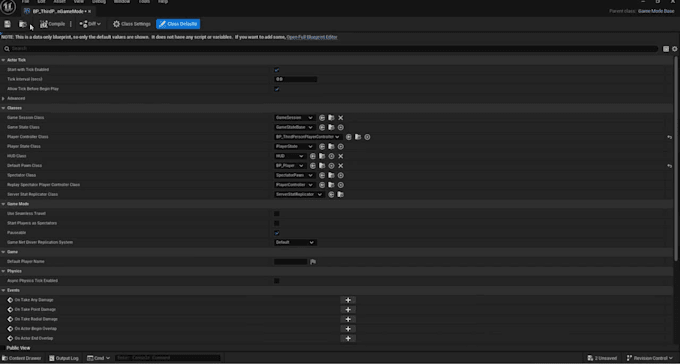Viewport: 680px width, 364px height.
Task: Click the flag icon next to Default Player Name
Action: [313, 262]
